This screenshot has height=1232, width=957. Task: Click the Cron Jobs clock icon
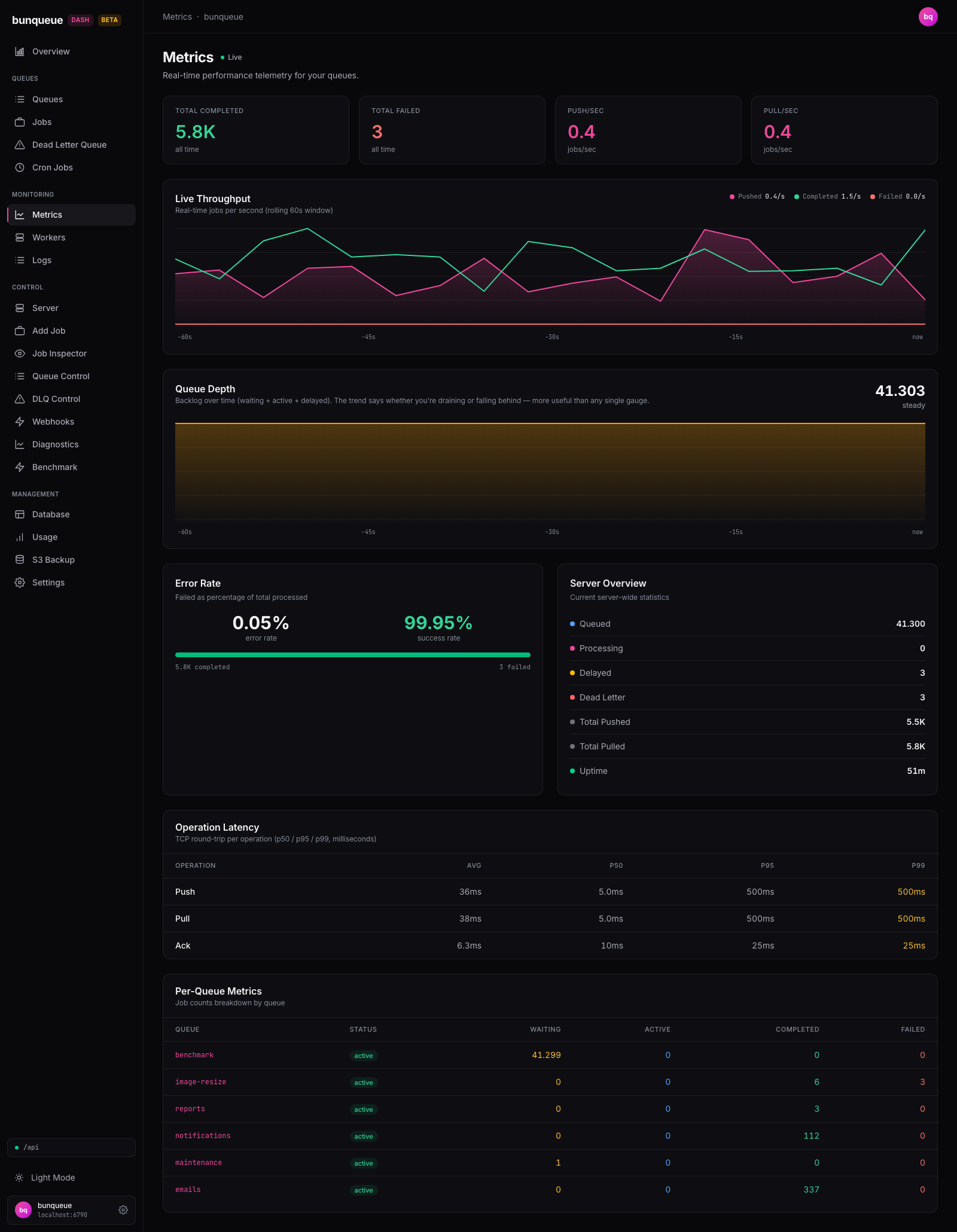pos(20,167)
